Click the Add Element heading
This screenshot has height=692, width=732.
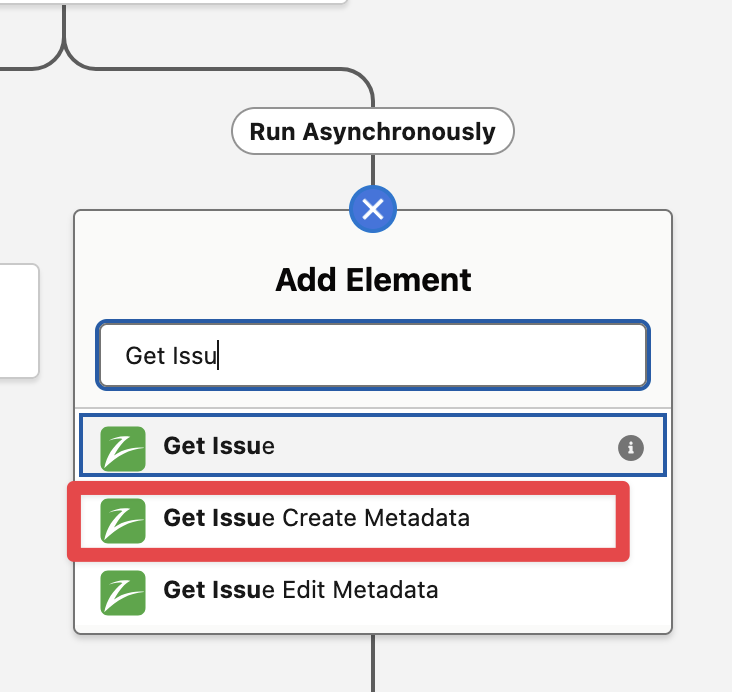click(373, 280)
